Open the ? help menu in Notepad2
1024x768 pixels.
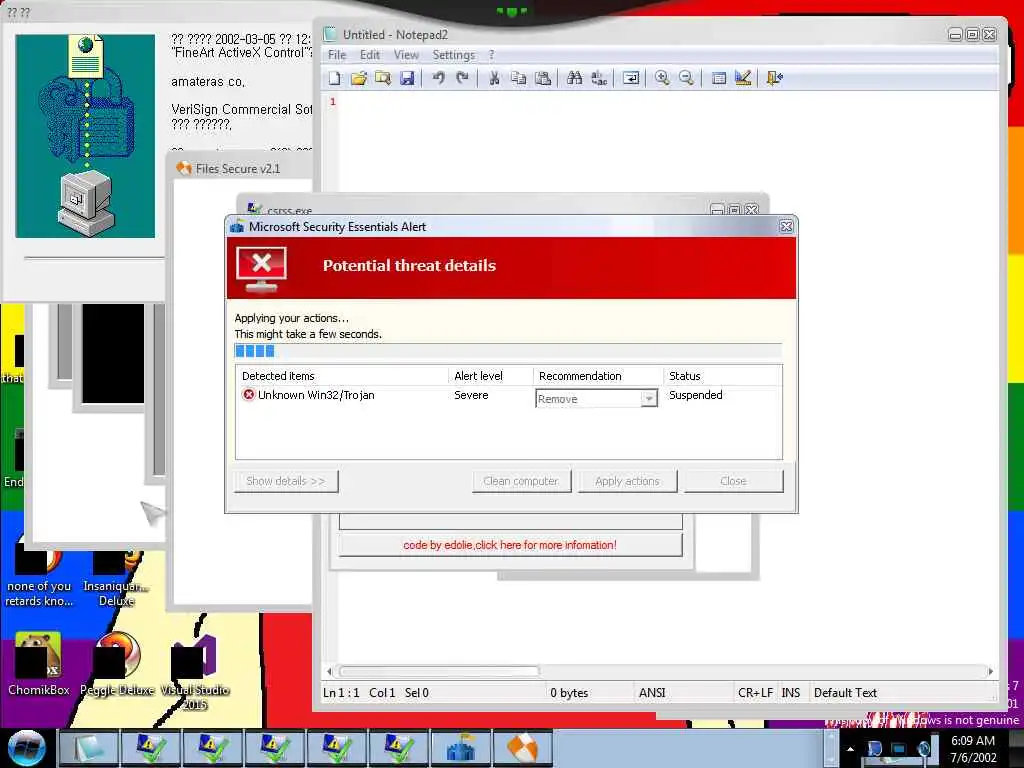pos(492,55)
